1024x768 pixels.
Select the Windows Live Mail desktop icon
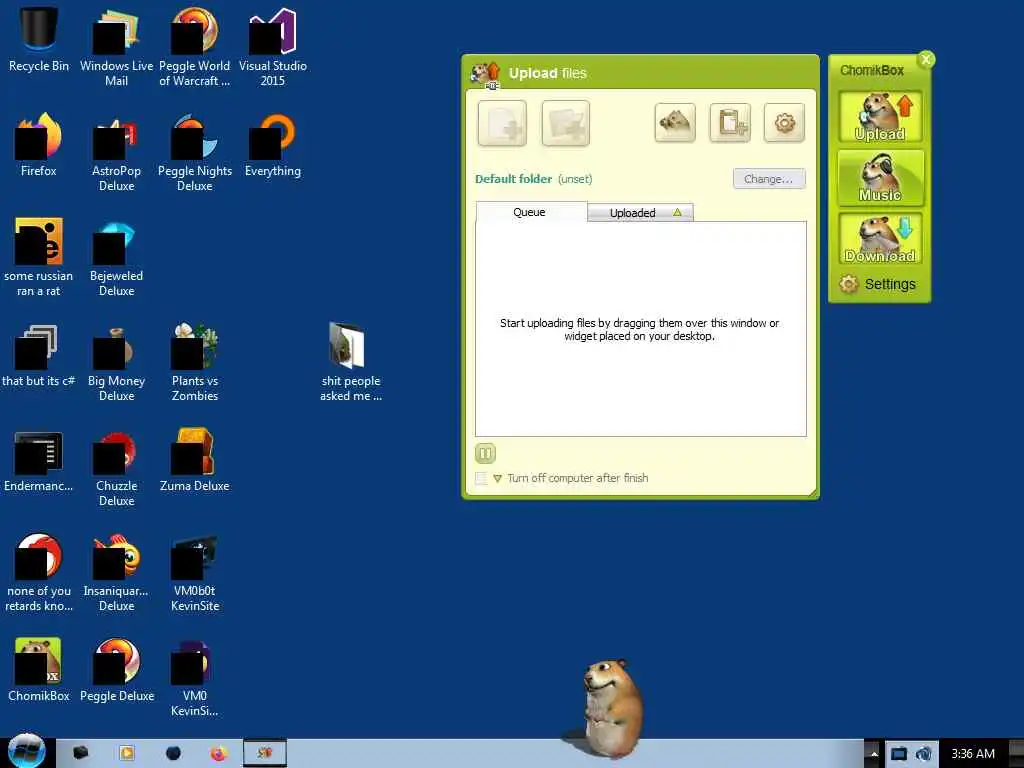(x=116, y=47)
